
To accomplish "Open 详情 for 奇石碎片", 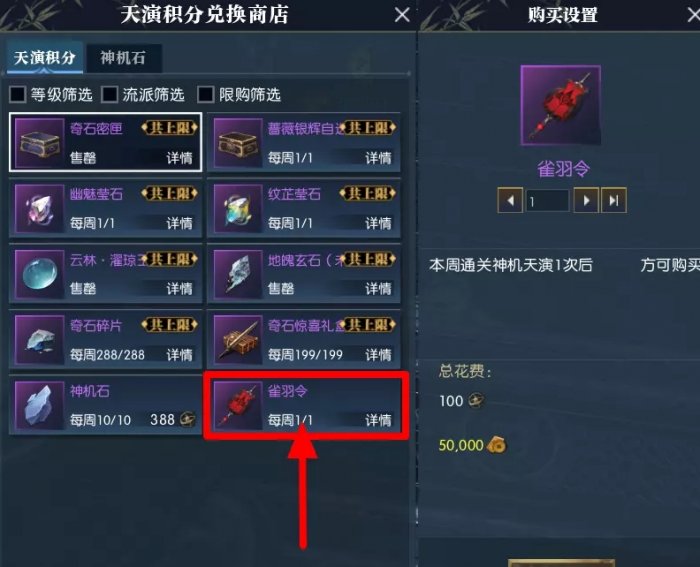I will pos(179,355).
